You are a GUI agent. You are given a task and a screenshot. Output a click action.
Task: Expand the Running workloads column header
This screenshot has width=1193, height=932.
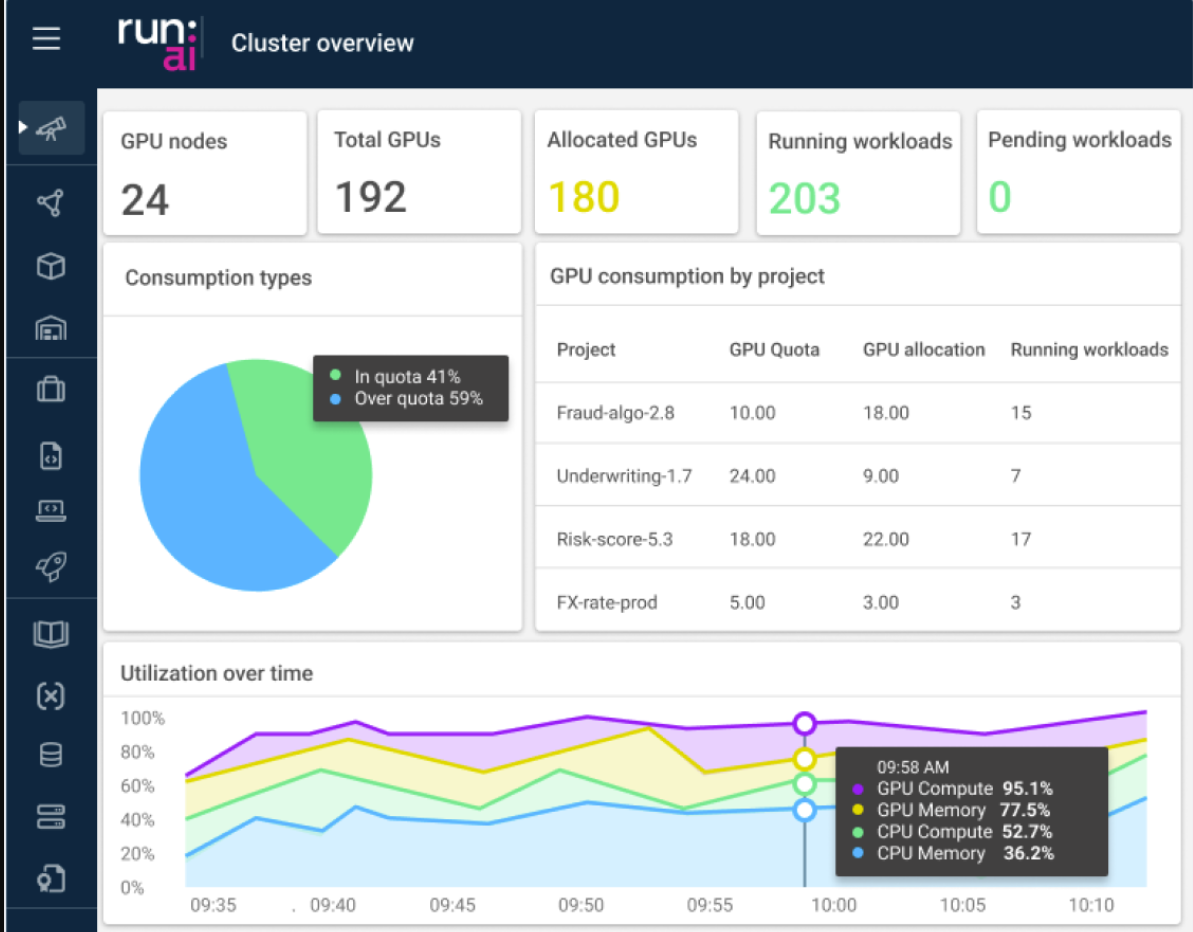tap(1089, 350)
